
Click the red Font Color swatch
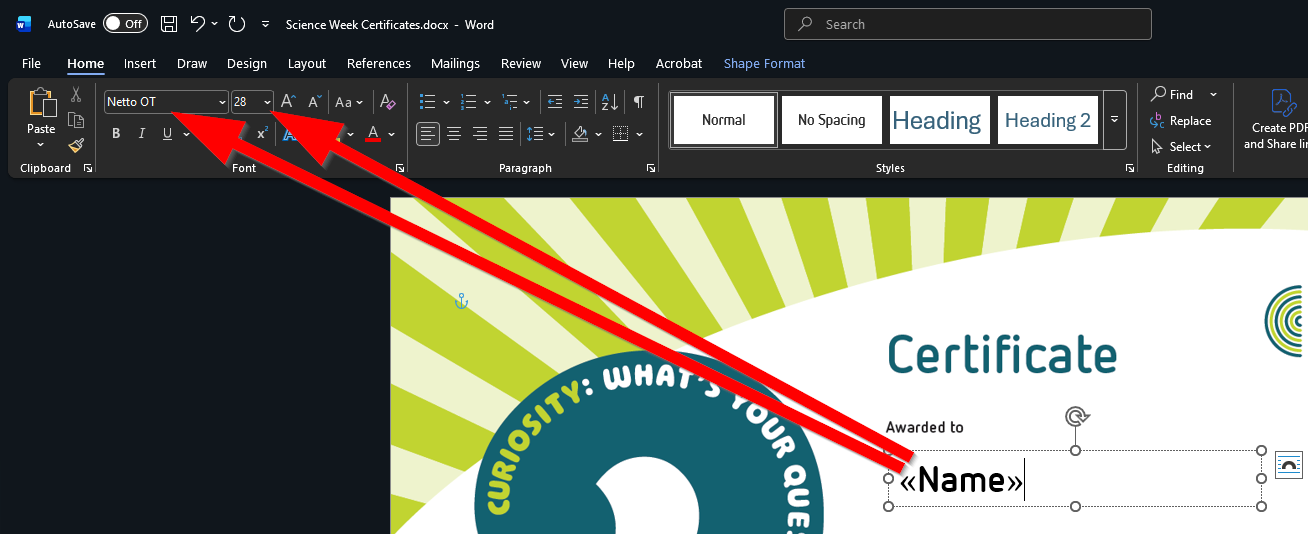(373, 134)
